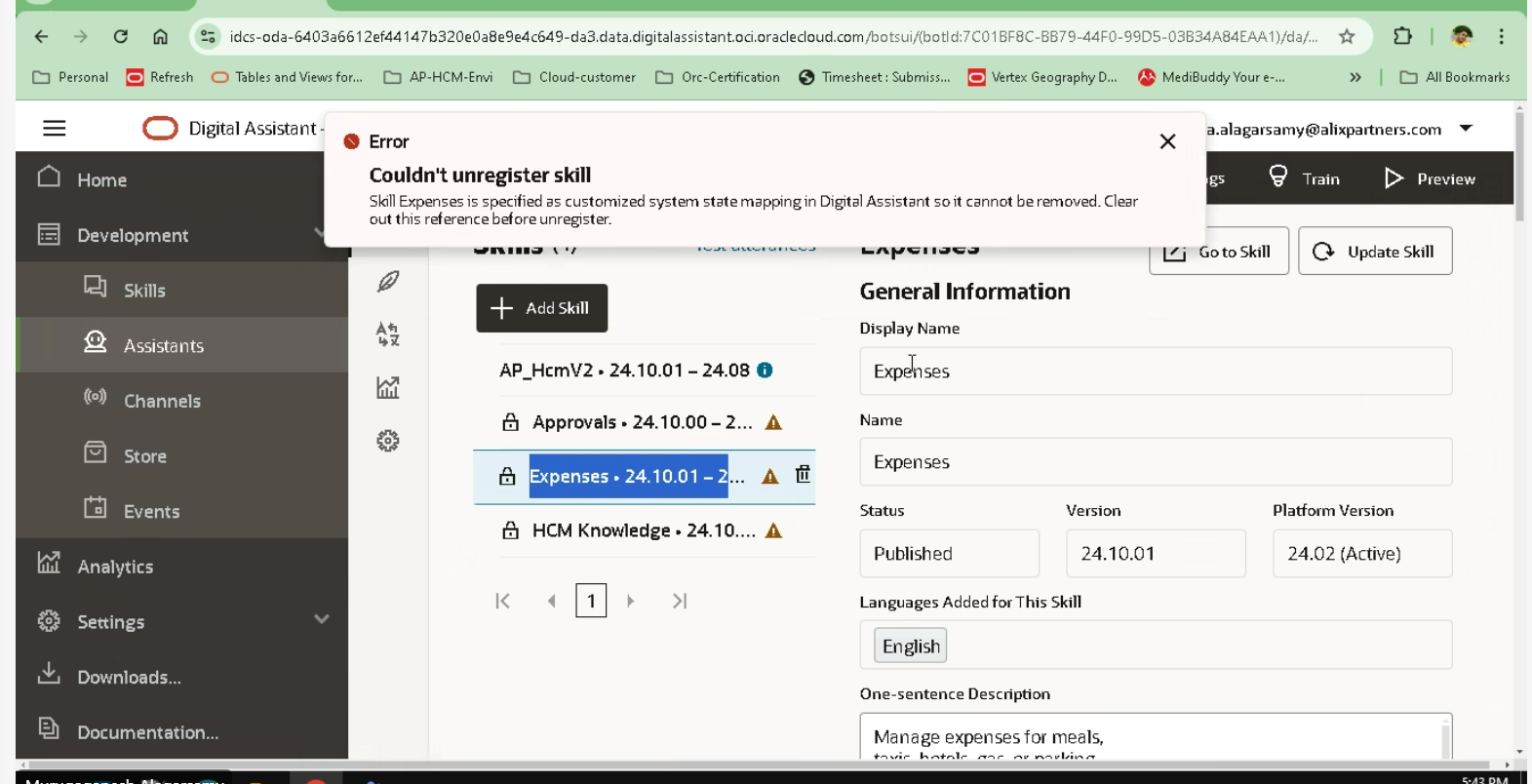Screen dimensions: 1532x784
Task: Select the AP_HcmV2 skill row
Action: (644, 371)
